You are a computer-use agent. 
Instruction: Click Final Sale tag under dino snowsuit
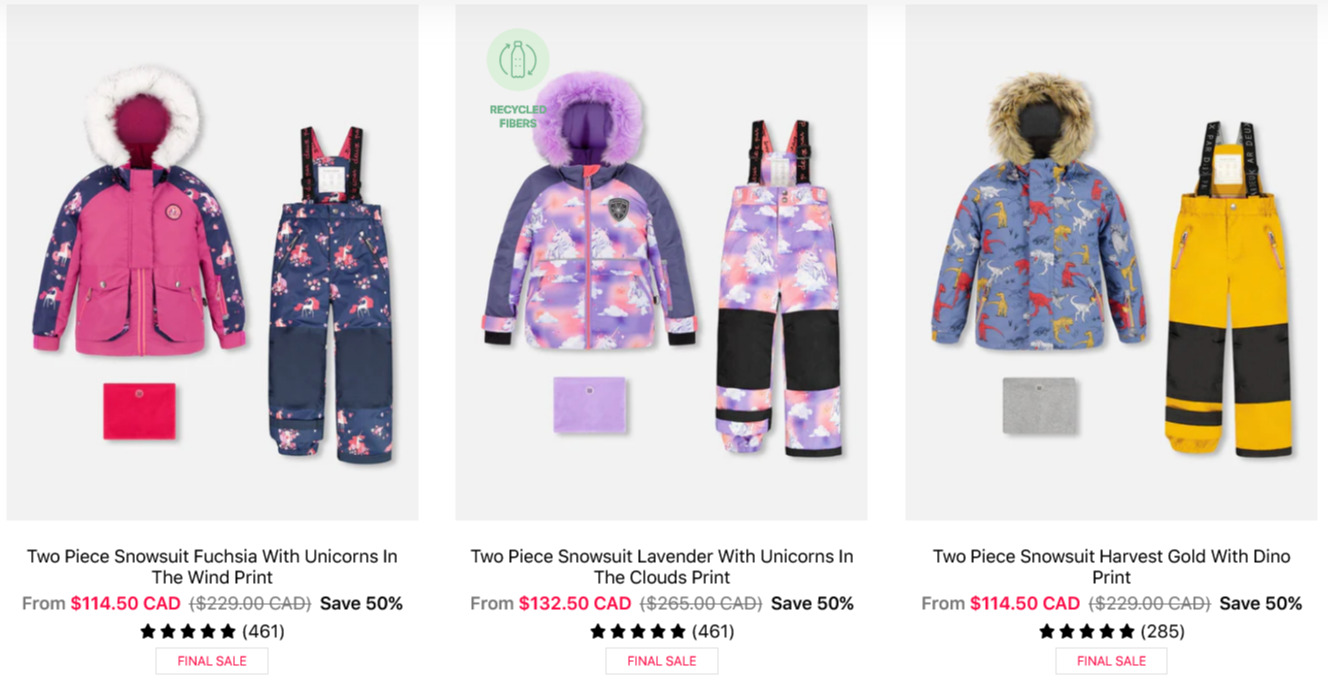point(1111,661)
